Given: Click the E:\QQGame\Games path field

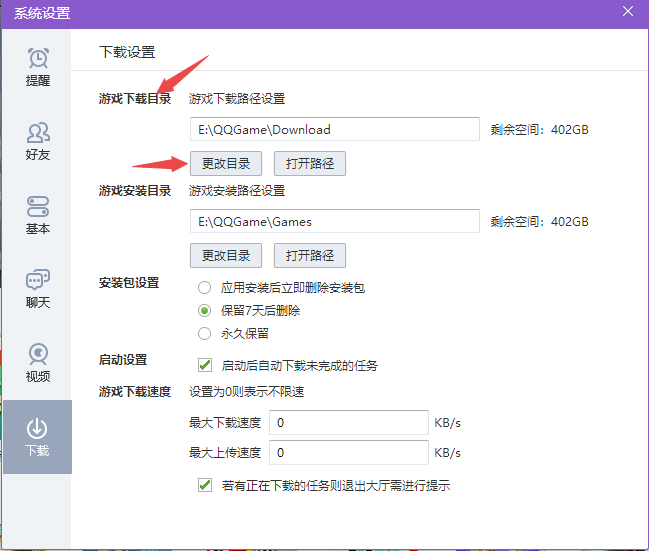Looking at the screenshot, I should (x=335, y=221).
